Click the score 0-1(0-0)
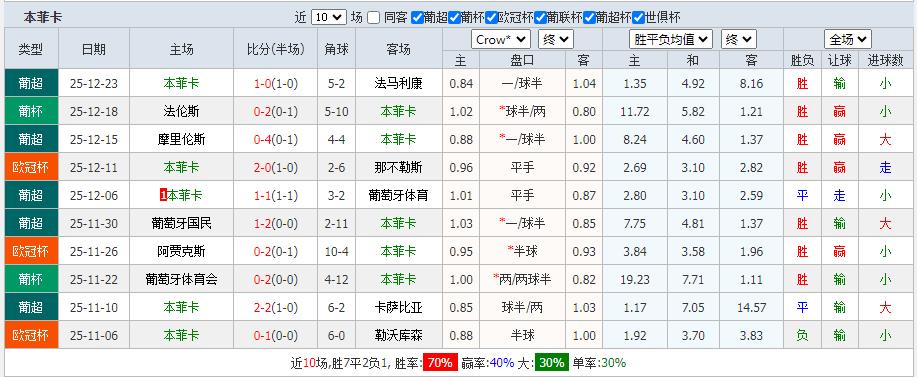917x377 pixels. [x=275, y=336]
